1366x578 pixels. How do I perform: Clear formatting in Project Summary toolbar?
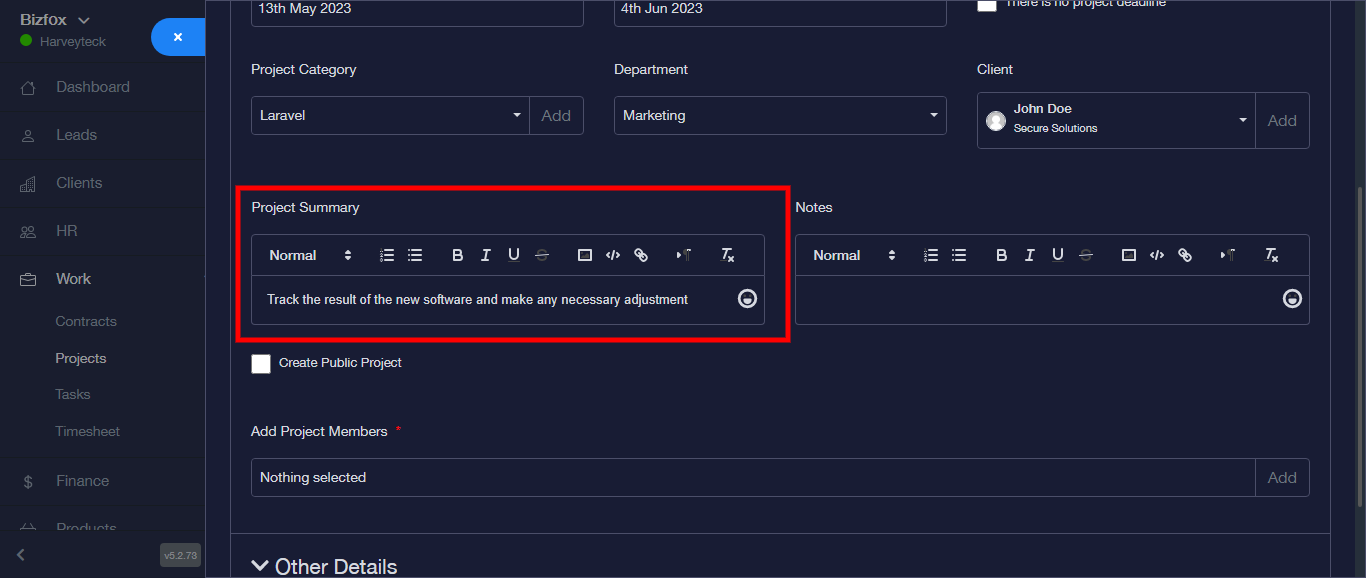point(728,256)
